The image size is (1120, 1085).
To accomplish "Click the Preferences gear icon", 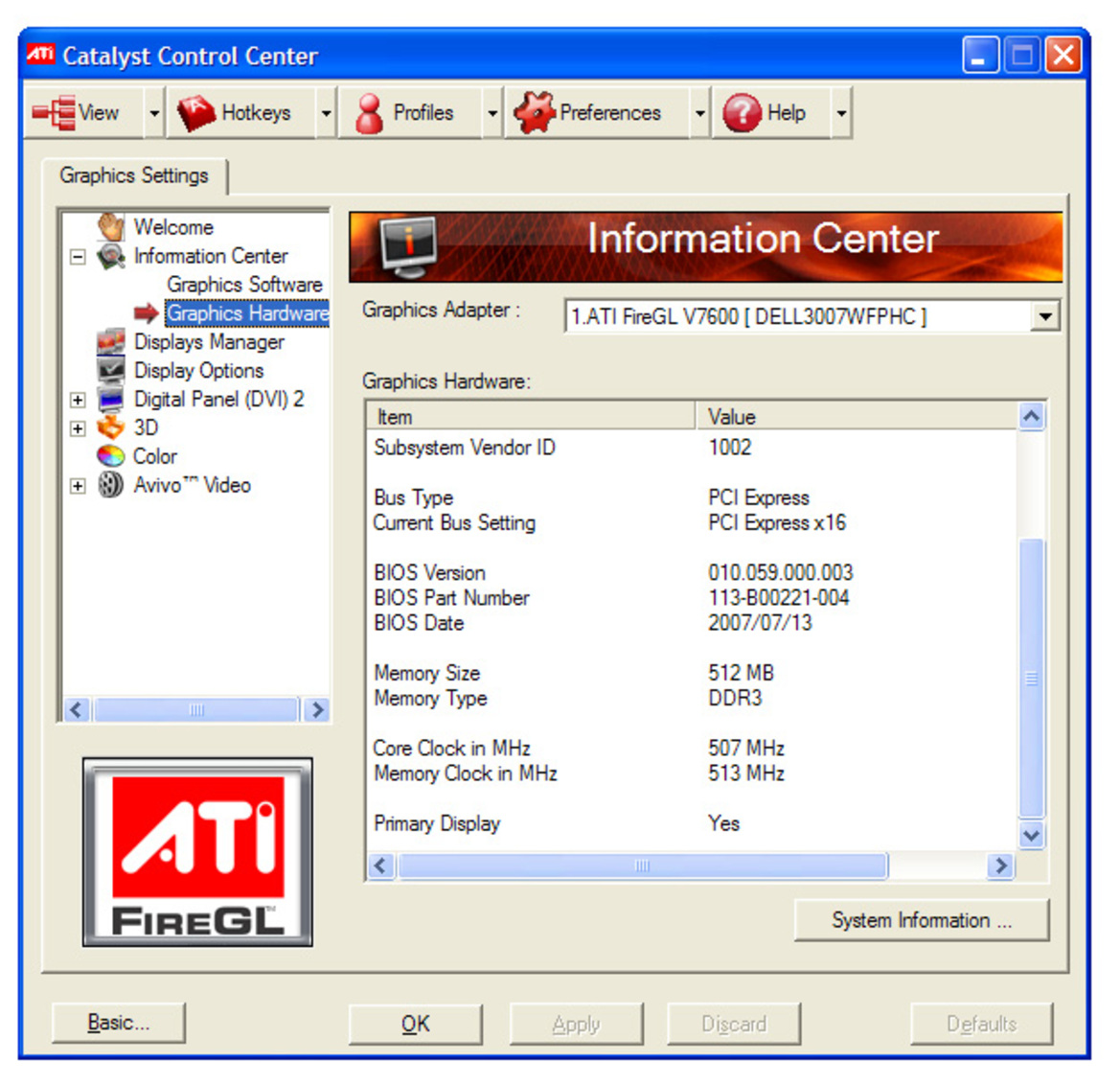I will click(x=535, y=112).
